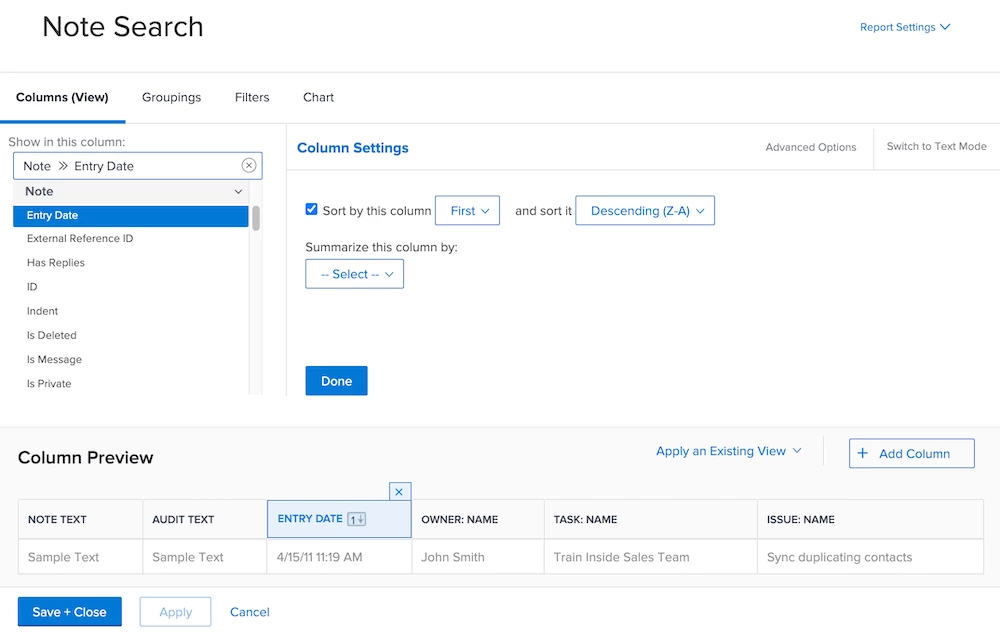This screenshot has width=1000, height=634.
Task: Switch to the Filters tab
Action: coord(252,97)
